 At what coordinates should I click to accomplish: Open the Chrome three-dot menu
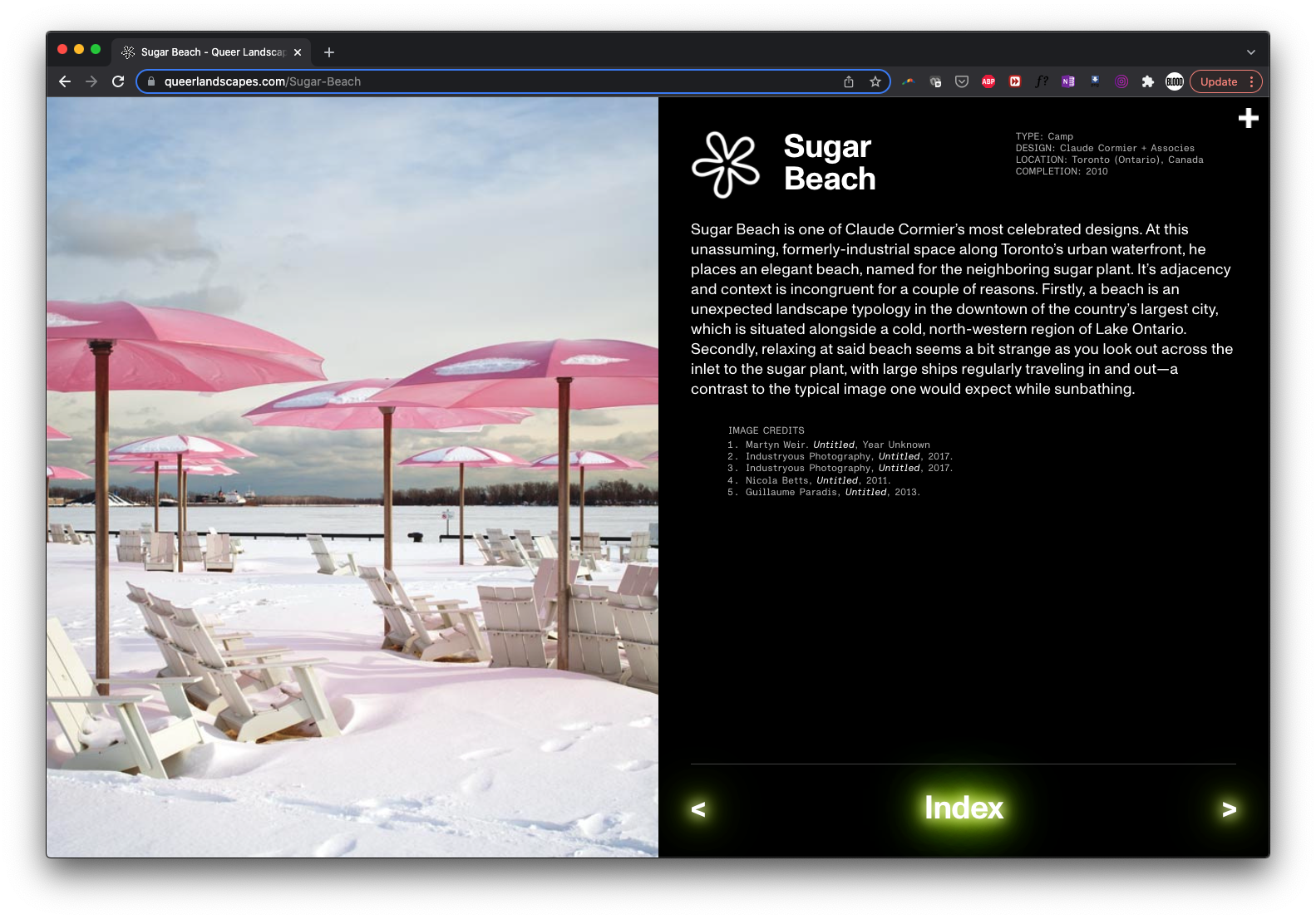[x=1251, y=81]
